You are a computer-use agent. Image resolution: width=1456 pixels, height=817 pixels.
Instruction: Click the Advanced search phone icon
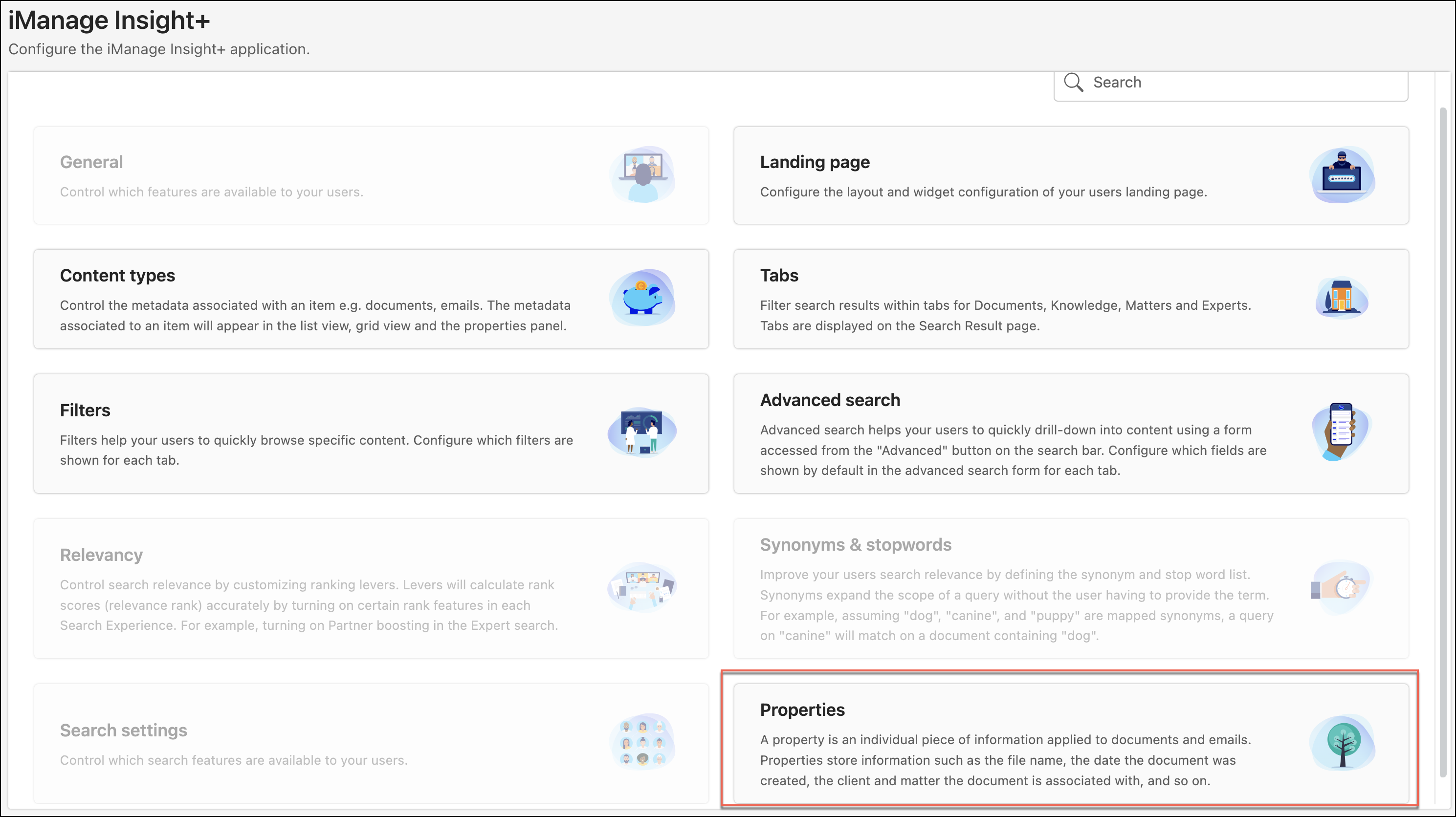(x=1341, y=432)
